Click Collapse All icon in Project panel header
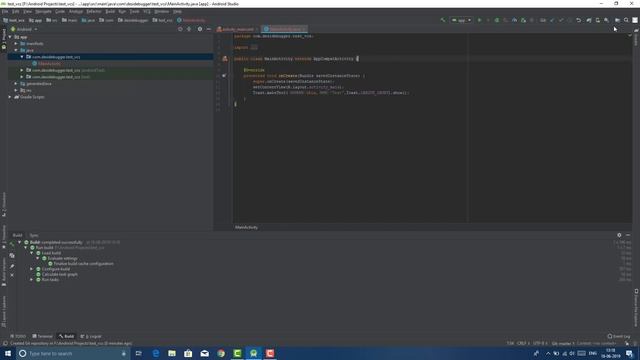Image resolution: width=640 pixels, height=360 pixels. (x=189, y=29)
